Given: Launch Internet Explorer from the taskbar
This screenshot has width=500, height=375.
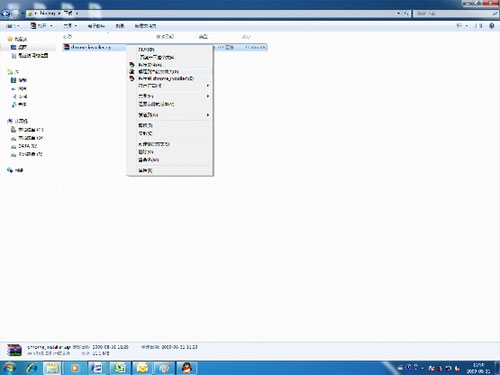Looking at the screenshot, I should [32, 368].
